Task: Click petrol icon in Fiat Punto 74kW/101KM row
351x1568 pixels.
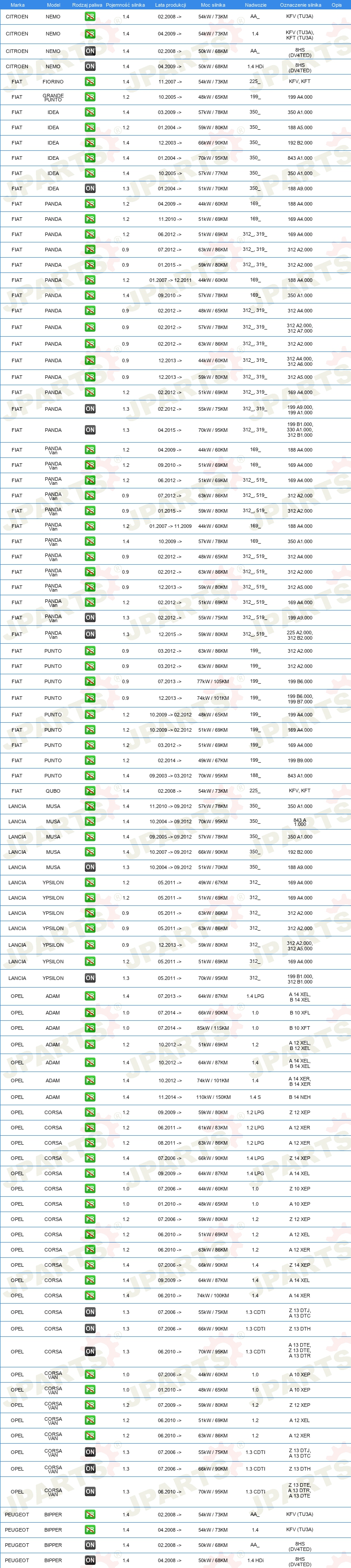Action: (x=90, y=698)
